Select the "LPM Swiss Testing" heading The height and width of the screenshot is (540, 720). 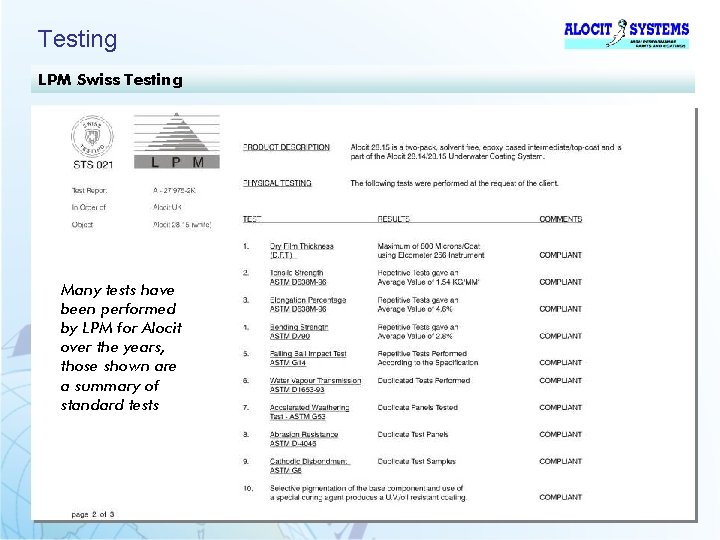(110, 80)
